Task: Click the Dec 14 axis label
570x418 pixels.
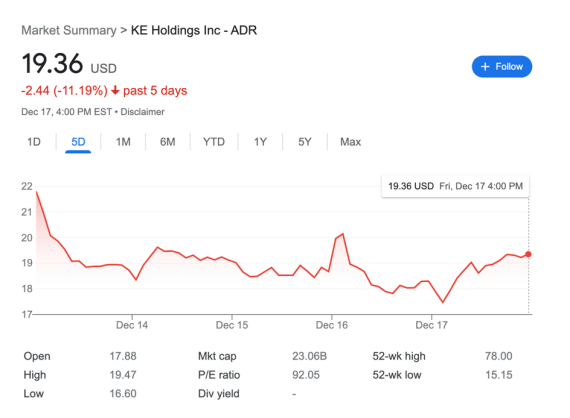Action: coord(132,325)
